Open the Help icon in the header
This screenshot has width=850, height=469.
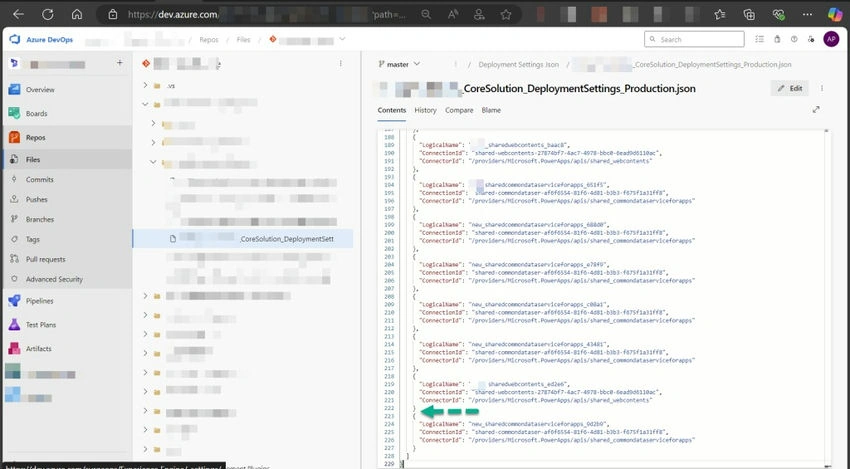point(794,39)
